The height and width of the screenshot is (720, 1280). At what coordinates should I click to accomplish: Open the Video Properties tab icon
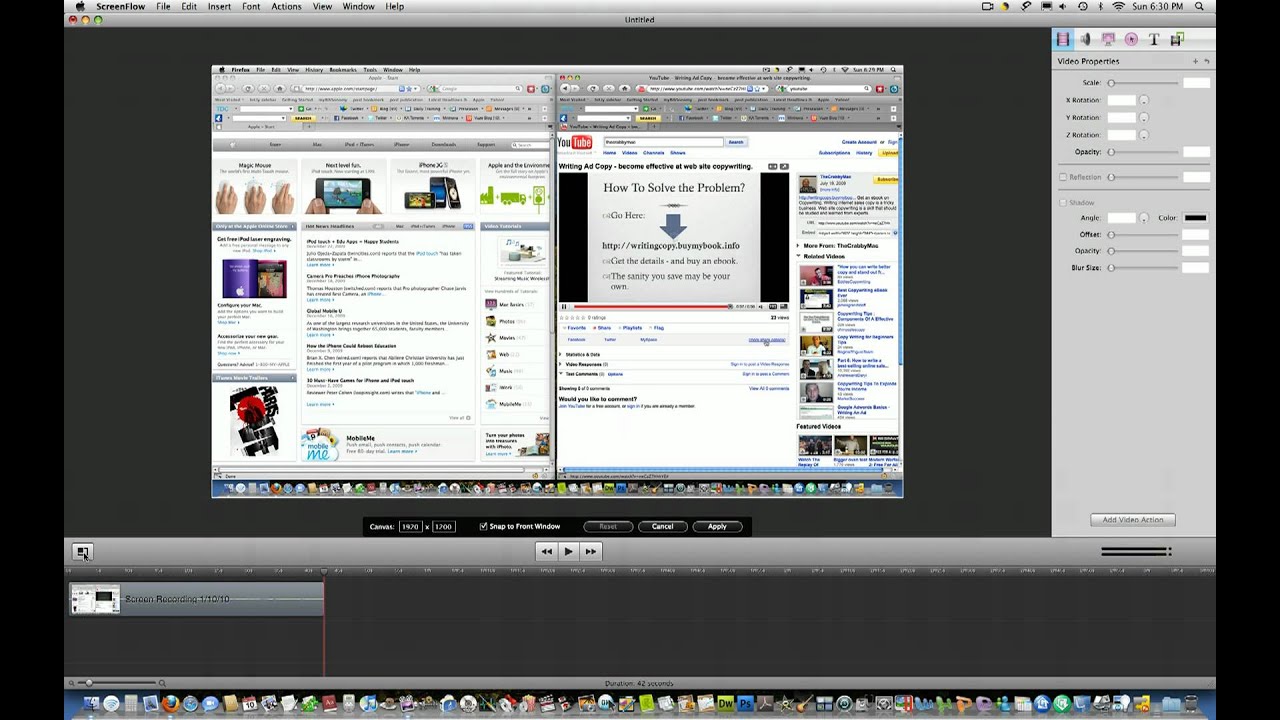pyautogui.click(x=1063, y=39)
